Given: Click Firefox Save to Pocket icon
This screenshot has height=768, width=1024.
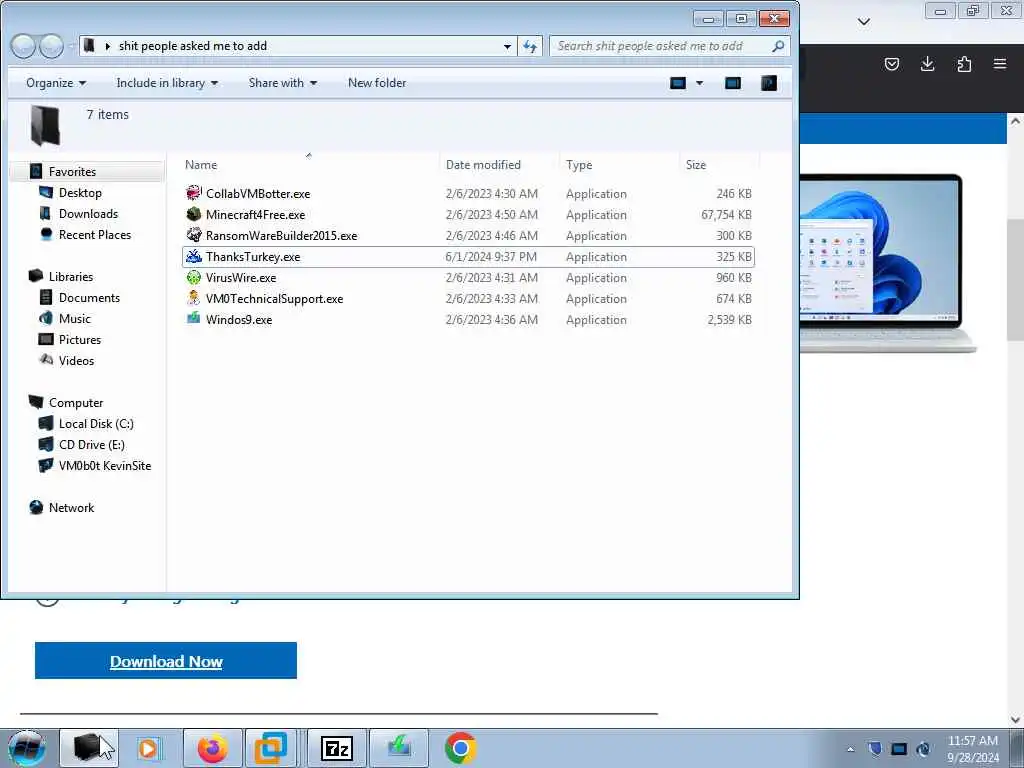Looking at the screenshot, I should click(891, 64).
